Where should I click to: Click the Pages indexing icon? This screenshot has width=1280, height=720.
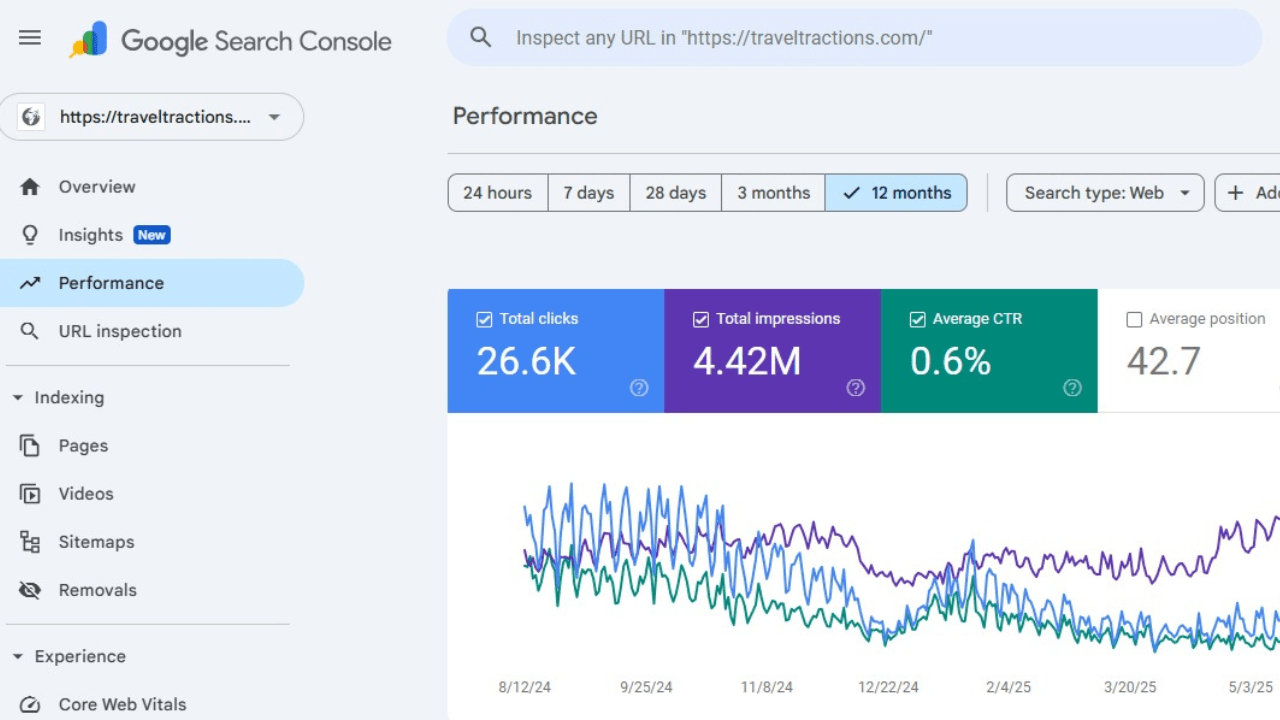point(30,445)
